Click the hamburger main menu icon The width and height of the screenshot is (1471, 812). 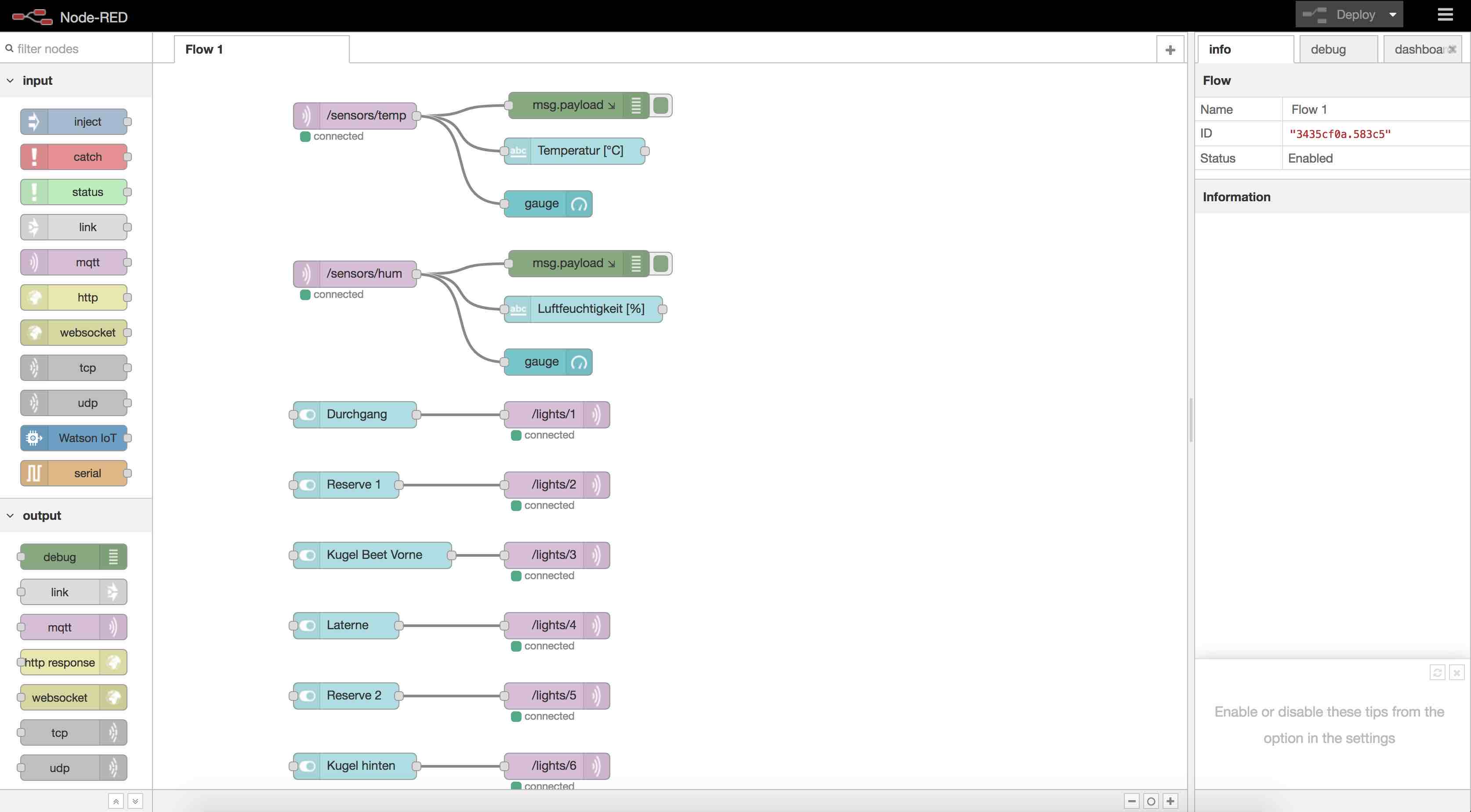pyautogui.click(x=1445, y=15)
